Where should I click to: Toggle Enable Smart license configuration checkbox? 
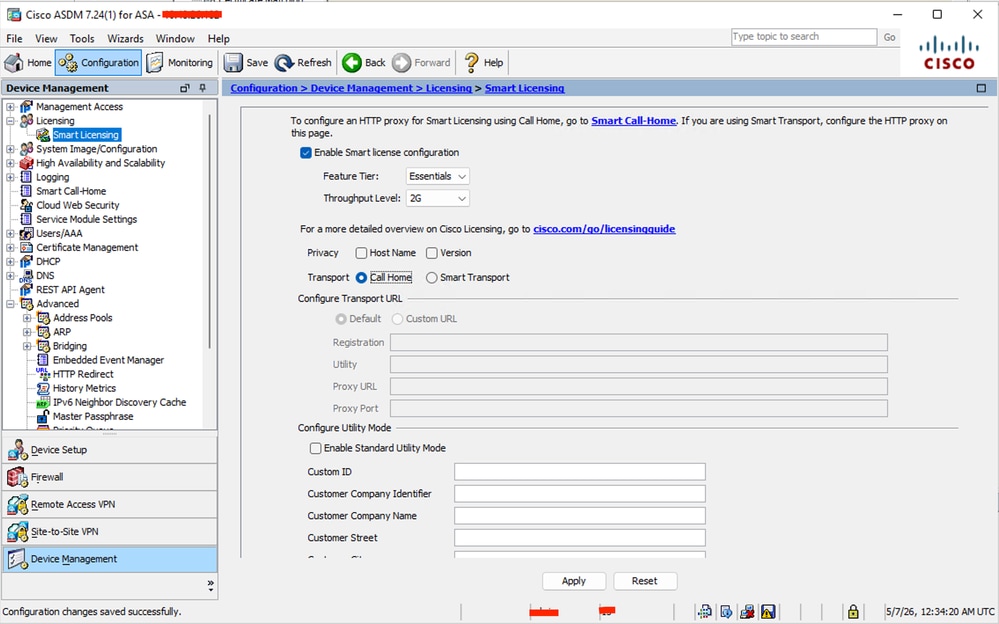click(x=306, y=152)
